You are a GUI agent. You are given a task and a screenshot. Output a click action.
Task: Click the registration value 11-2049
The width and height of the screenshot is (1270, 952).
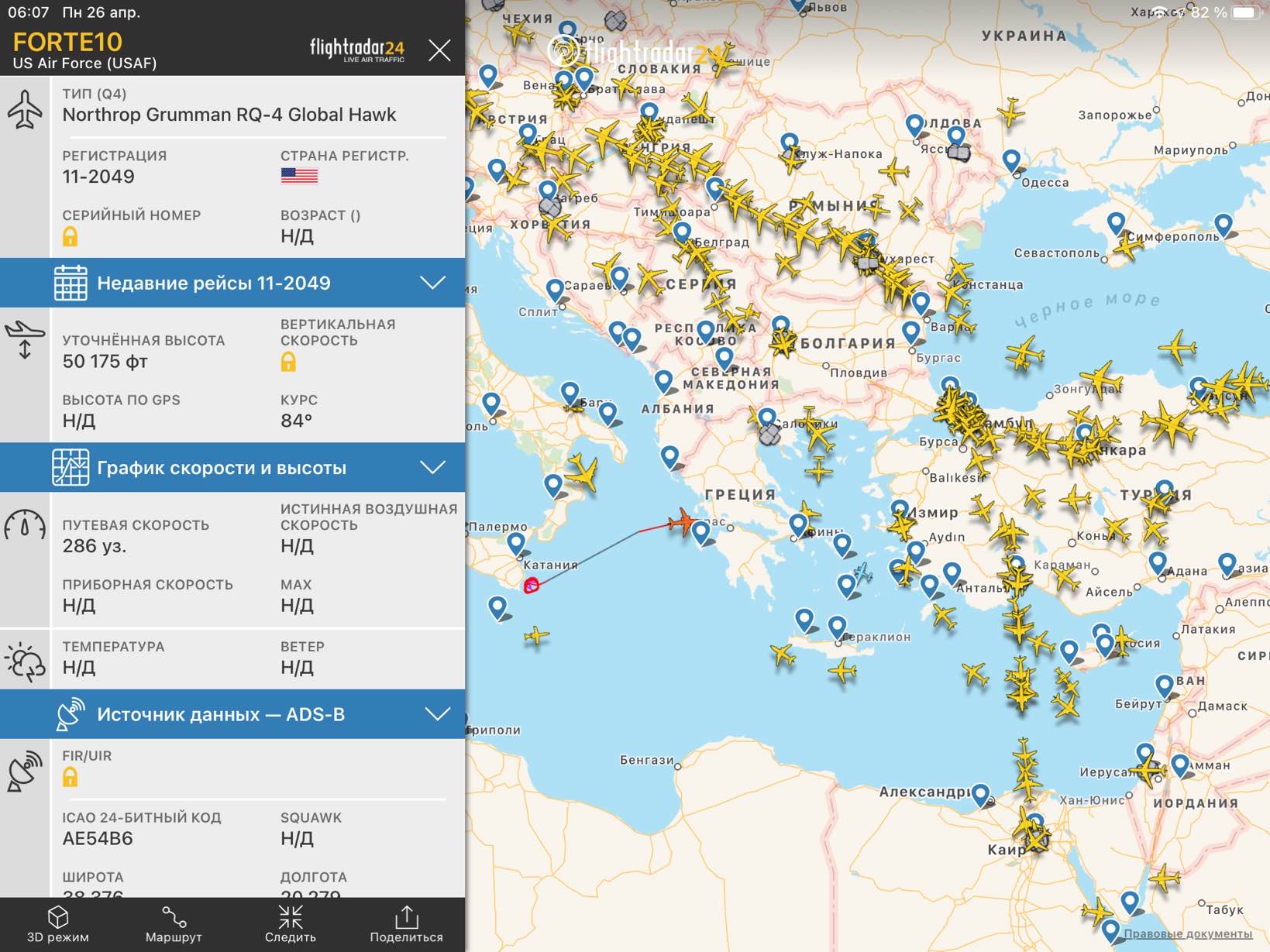(98, 177)
